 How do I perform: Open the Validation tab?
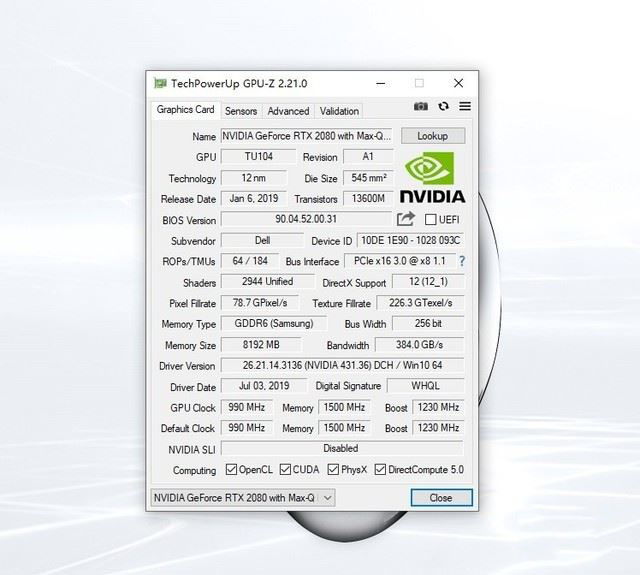[x=339, y=111]
